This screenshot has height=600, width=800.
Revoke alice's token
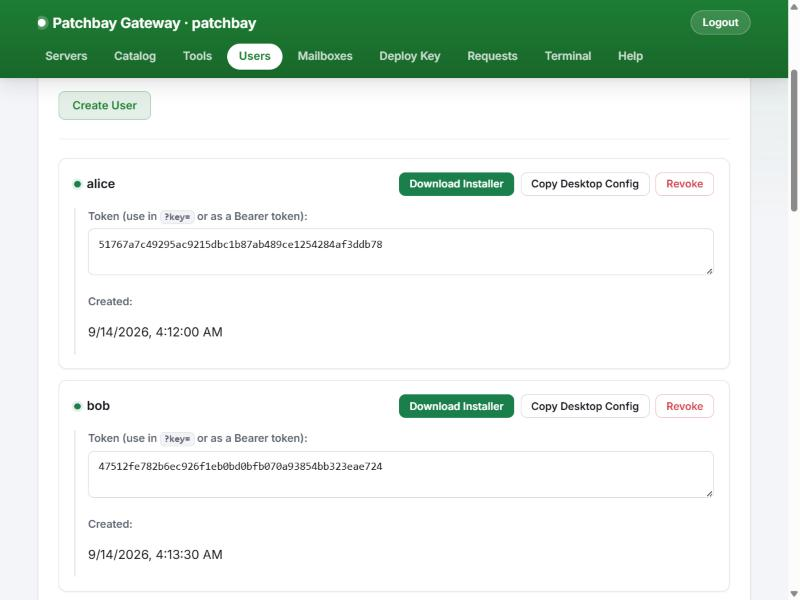click(684, 184)
